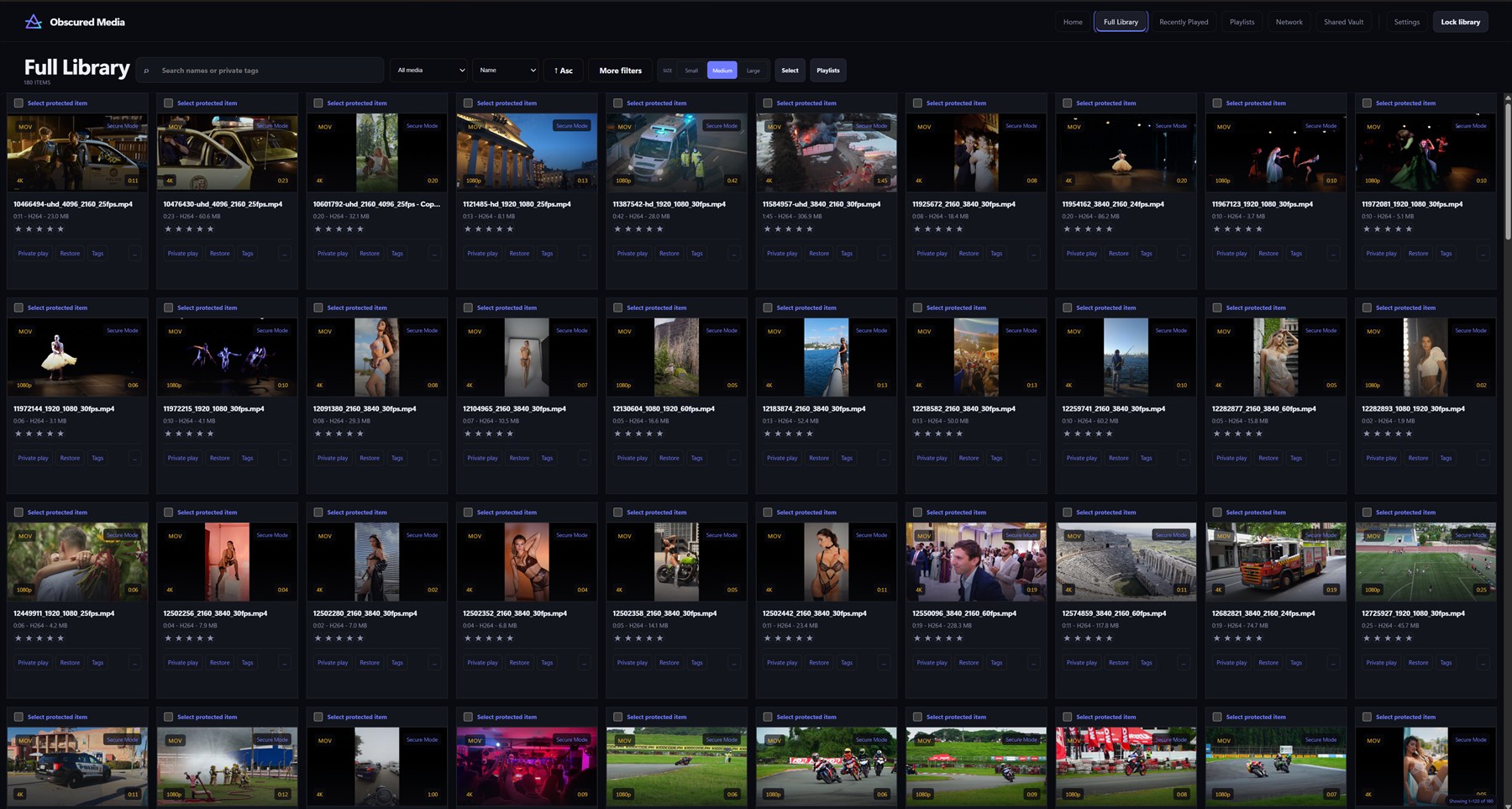Switch to Playlists in top navigation
Screen dimensions: 1512x809
pos(1242,22)
